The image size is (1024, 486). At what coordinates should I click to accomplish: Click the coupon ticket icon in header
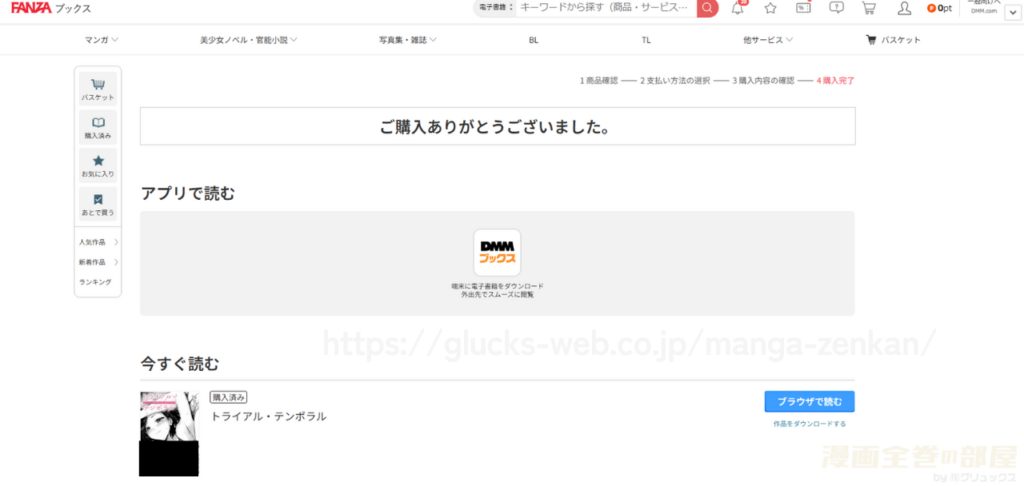click(803, 8)
